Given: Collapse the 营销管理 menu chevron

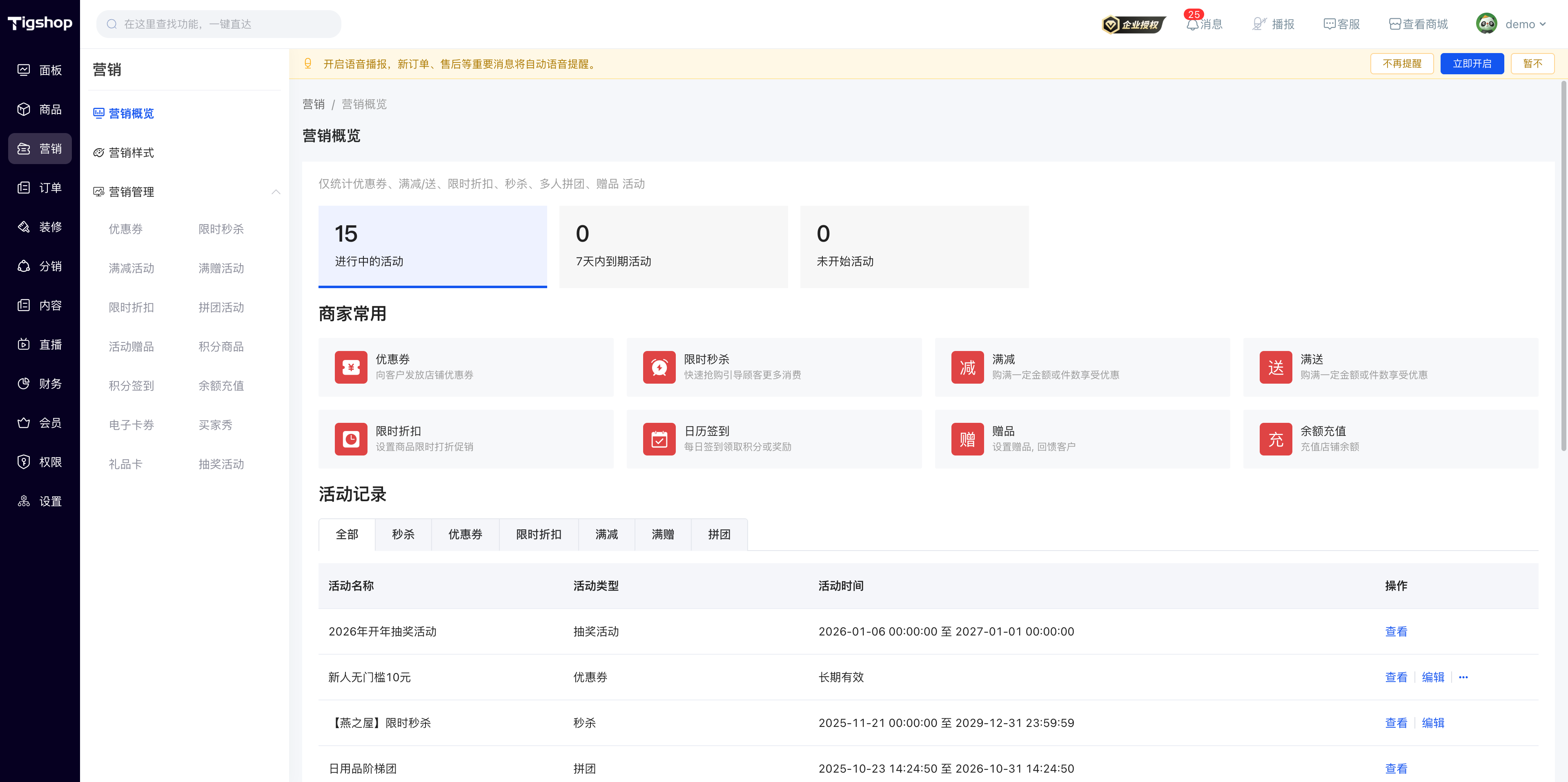Looking at the screenshot, I should [276, 192].
